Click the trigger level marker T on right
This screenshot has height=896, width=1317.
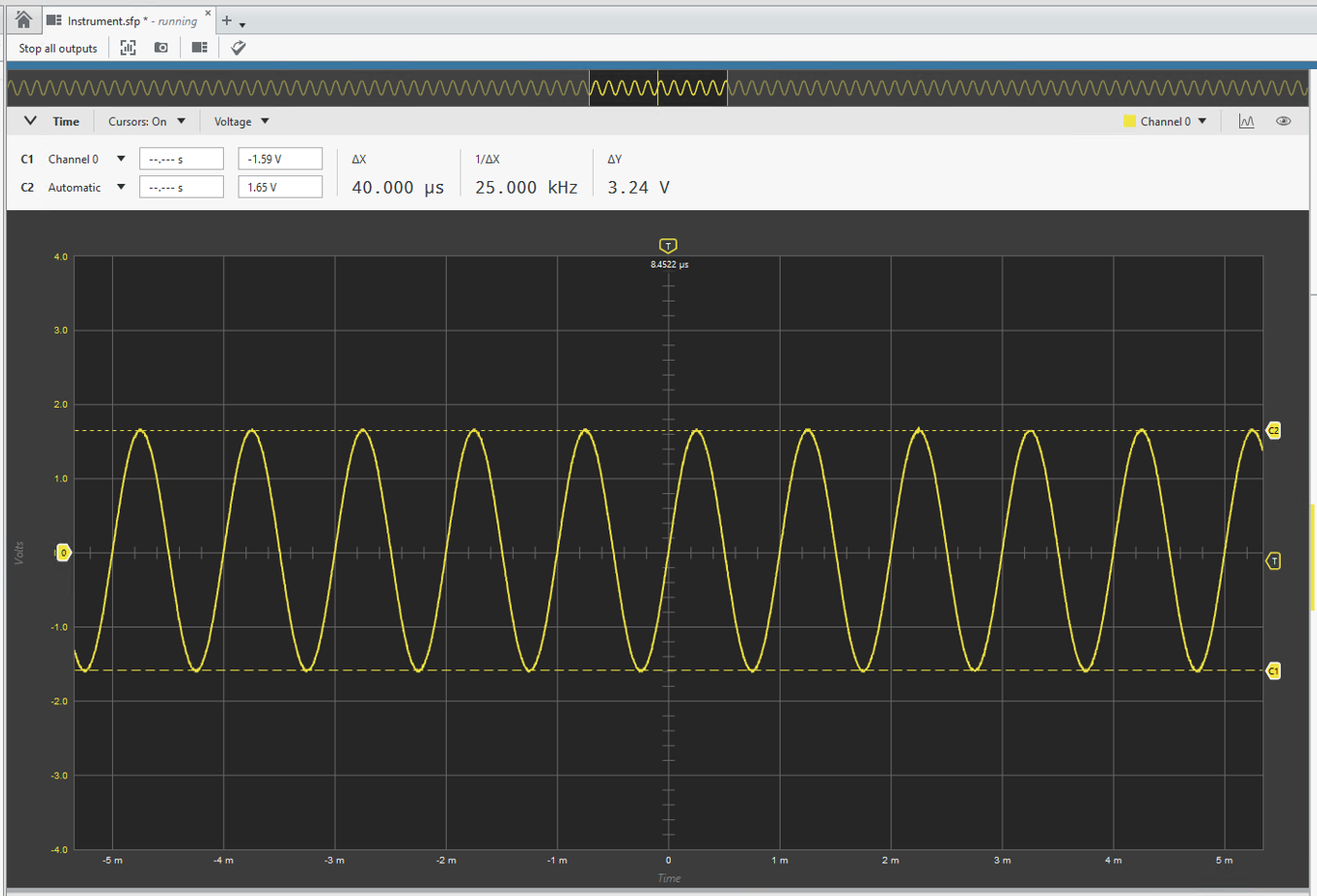1273,561
